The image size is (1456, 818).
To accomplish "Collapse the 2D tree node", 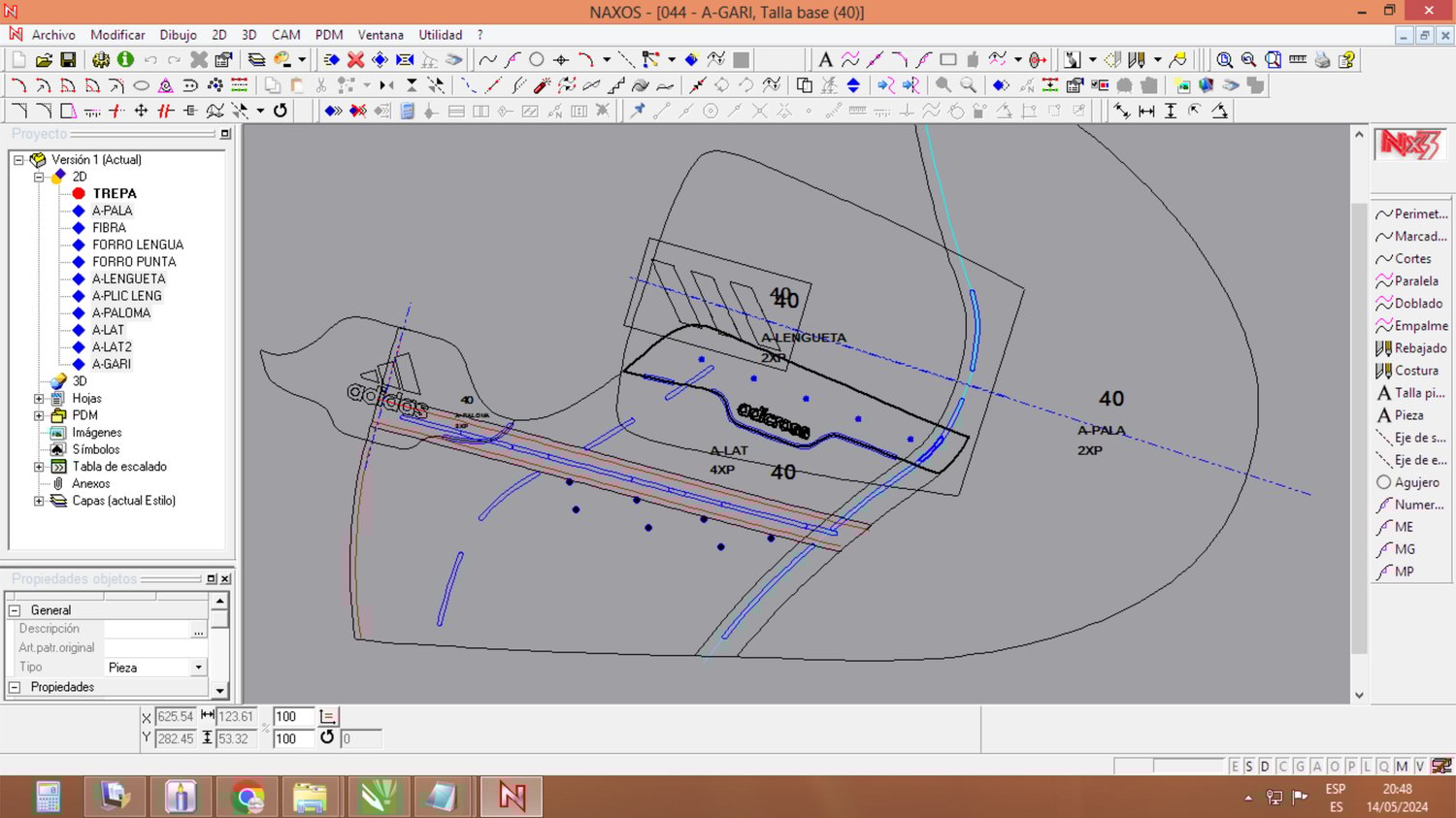I will click(x=39, y=177).
